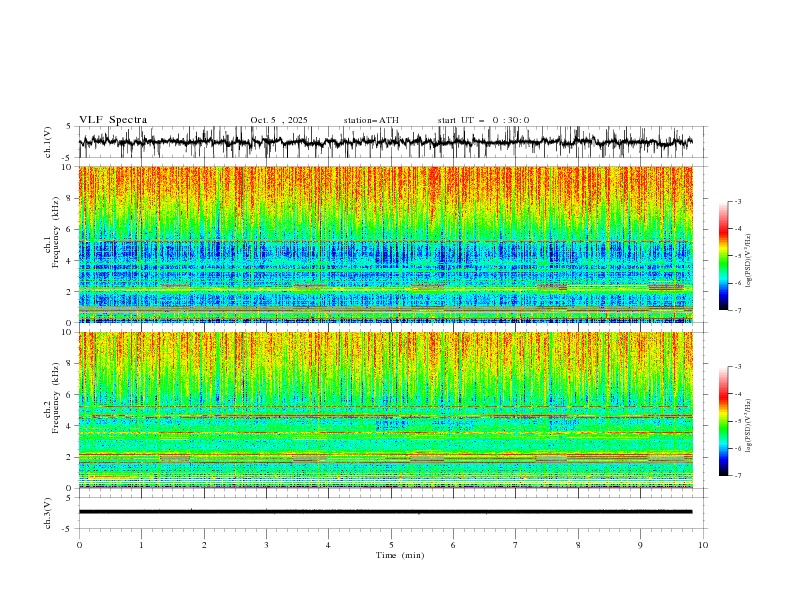Click the ch.1 PSD color bar

[723, 256]
